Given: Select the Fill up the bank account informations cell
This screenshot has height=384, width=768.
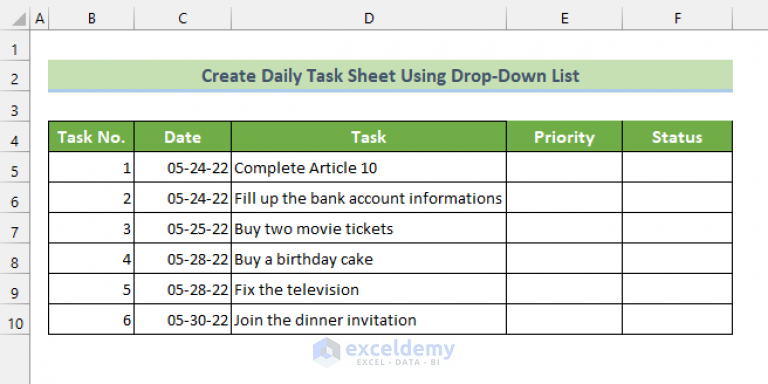Looking at the screenshot, I should tap(369, 198).
